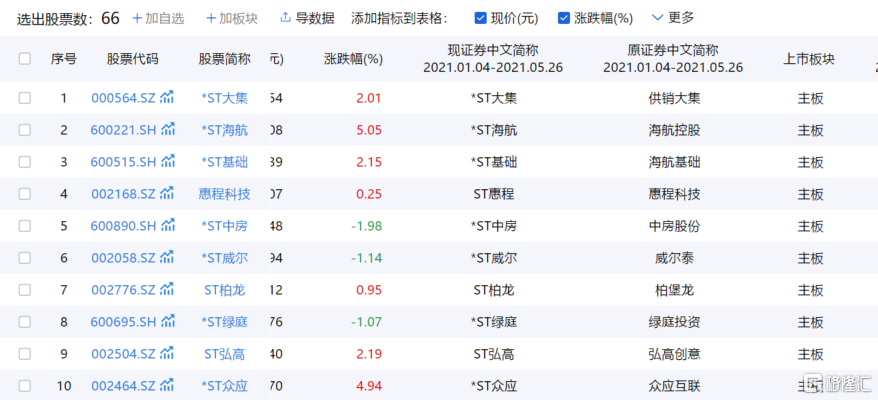Open *ST众应 in 股票简称 column
This screenshot has height=400, width=878.
tap(225, 385)
